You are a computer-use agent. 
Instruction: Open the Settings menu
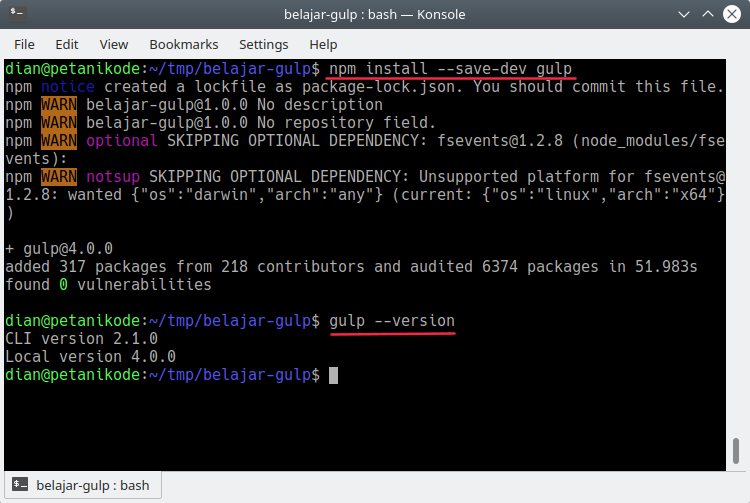pos(264,44)
